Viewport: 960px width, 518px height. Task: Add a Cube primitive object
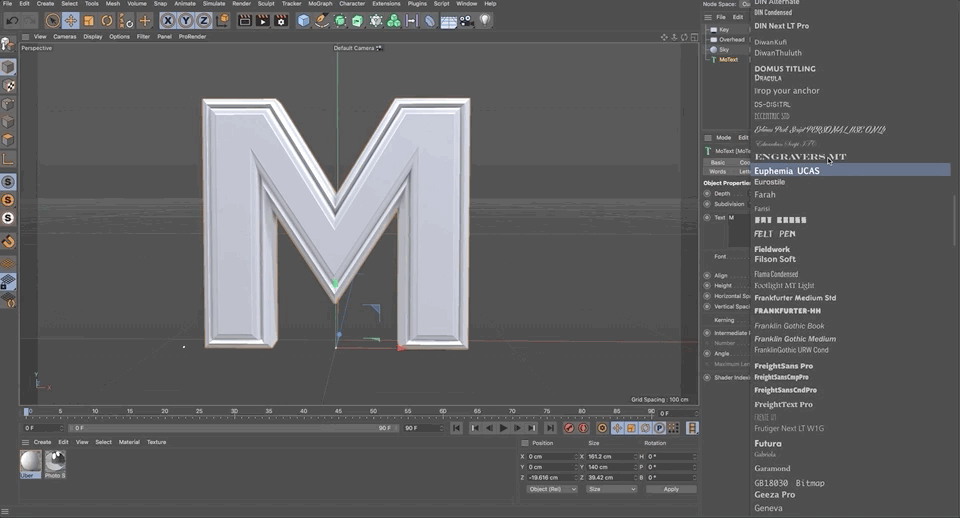pyautogui.click(x=304, y=20)
